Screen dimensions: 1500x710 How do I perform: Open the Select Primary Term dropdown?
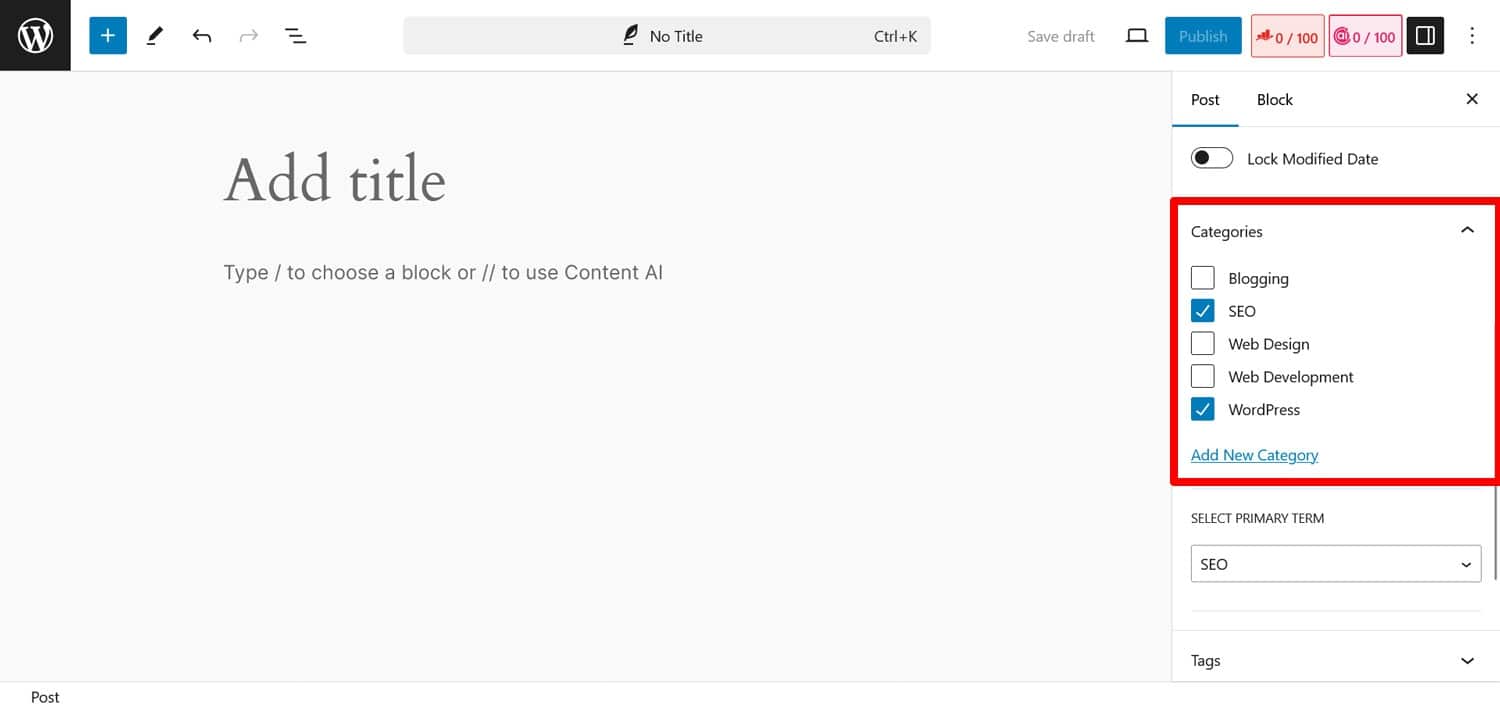(x=1335, y=563)
